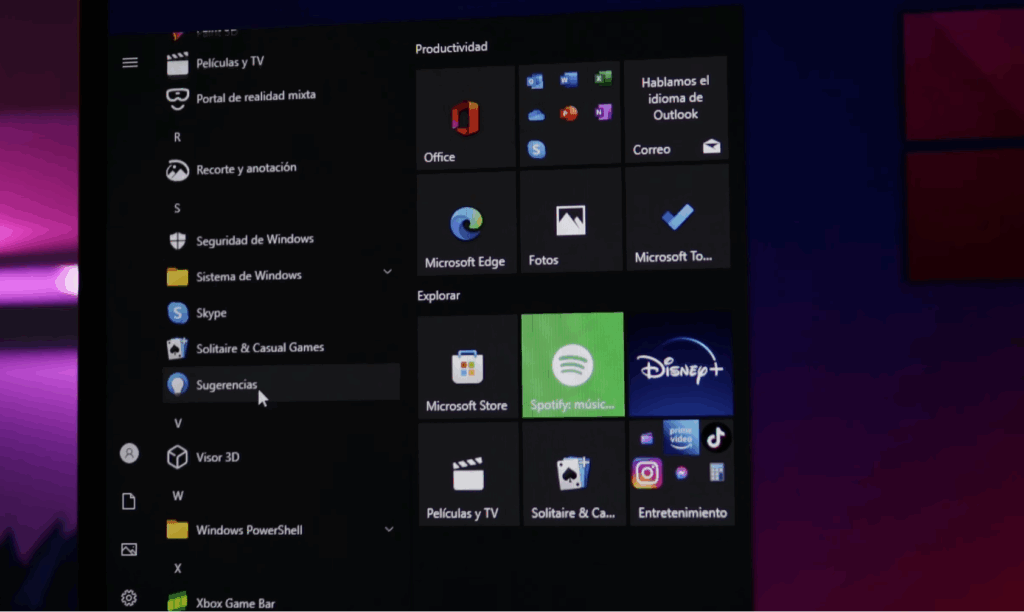Open the Fotos tile
This screenshot has width=1024, height=612.
571,221
